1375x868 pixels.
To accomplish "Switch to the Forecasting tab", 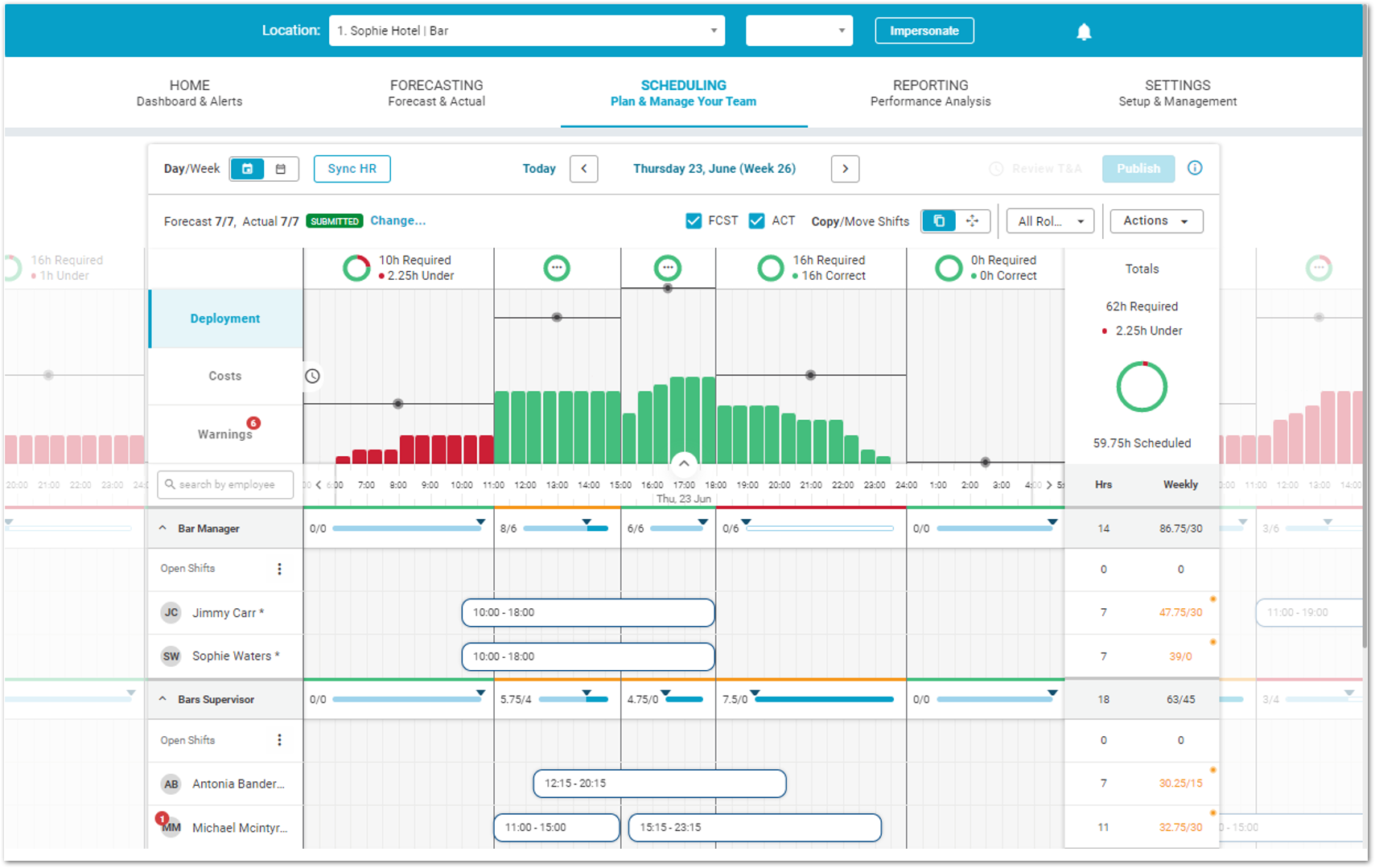I will coord(436,93).
